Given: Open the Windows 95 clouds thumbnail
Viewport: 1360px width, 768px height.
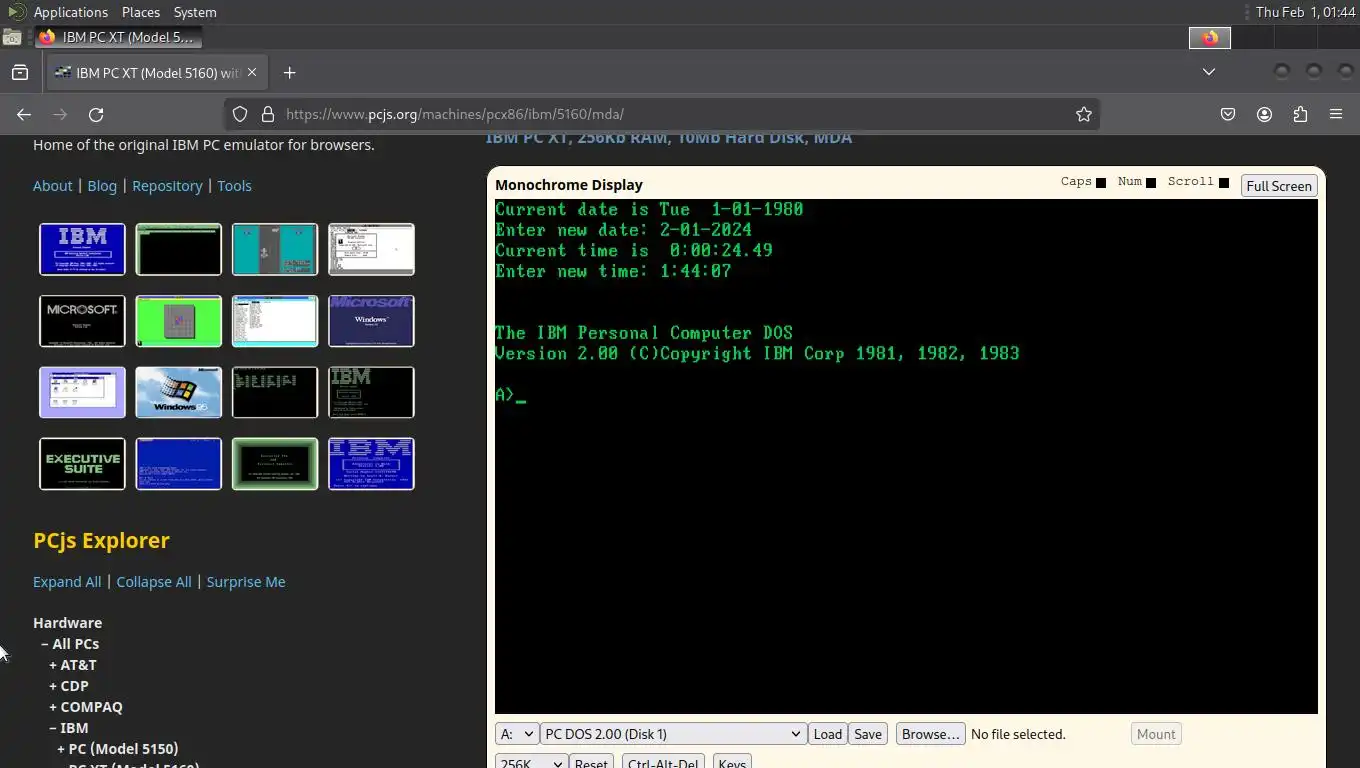Looking at the screenshot, I should click(x=179, y=392).
